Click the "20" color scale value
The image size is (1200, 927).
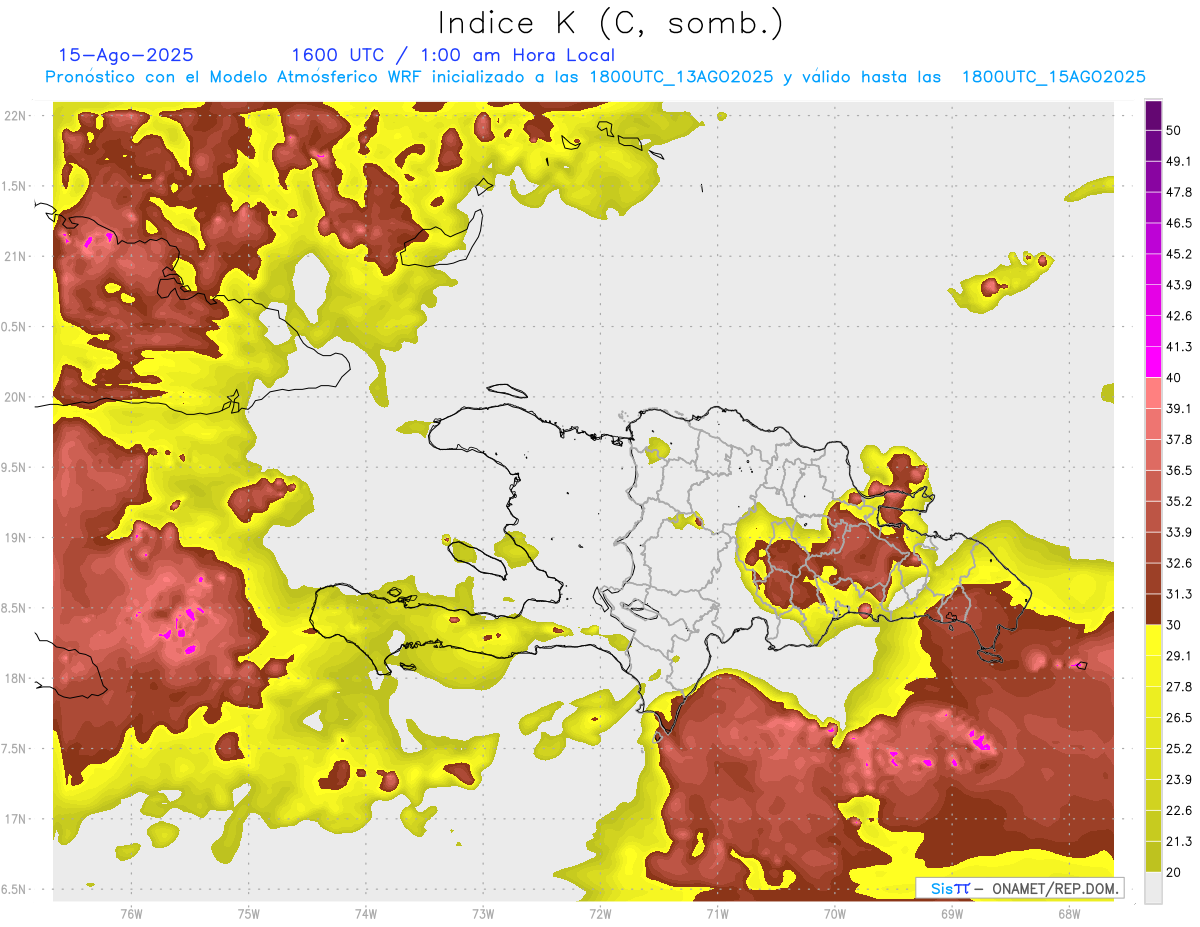point(1174,873)
